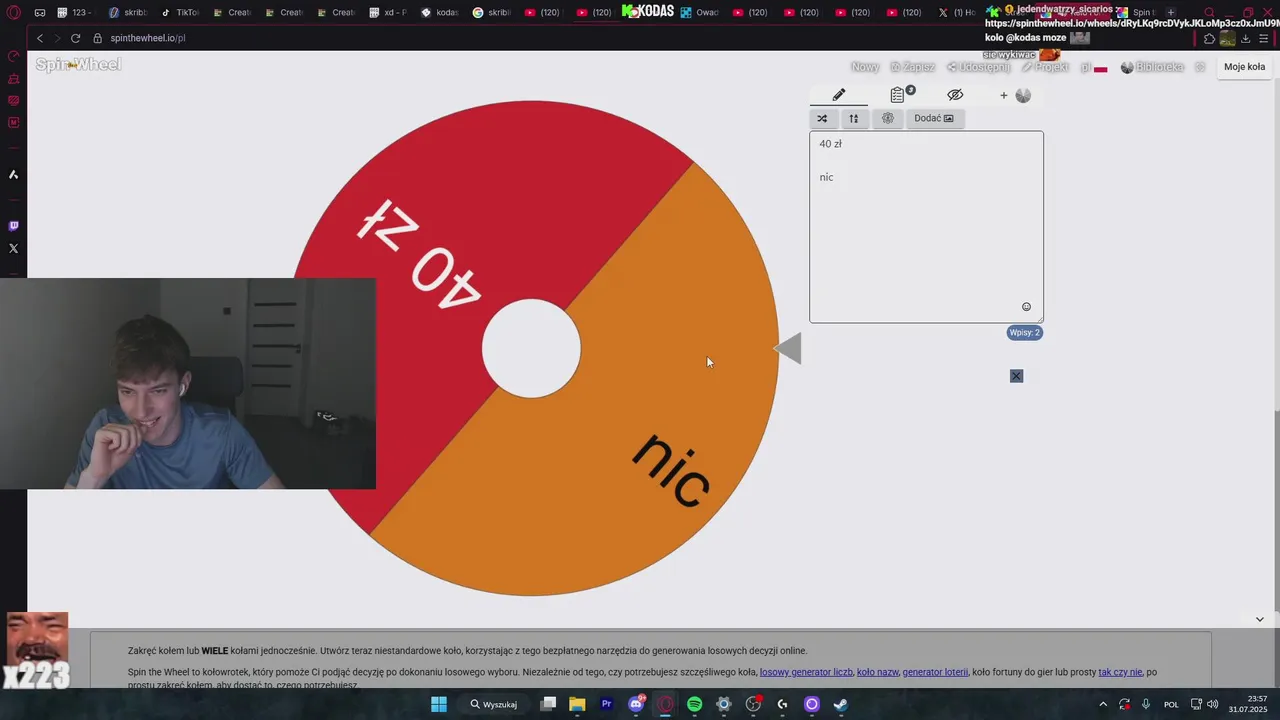This screenshot has height=720, width=1280.
Task: Open Twitch in the Opera sidebar
Action: (13, 226)
